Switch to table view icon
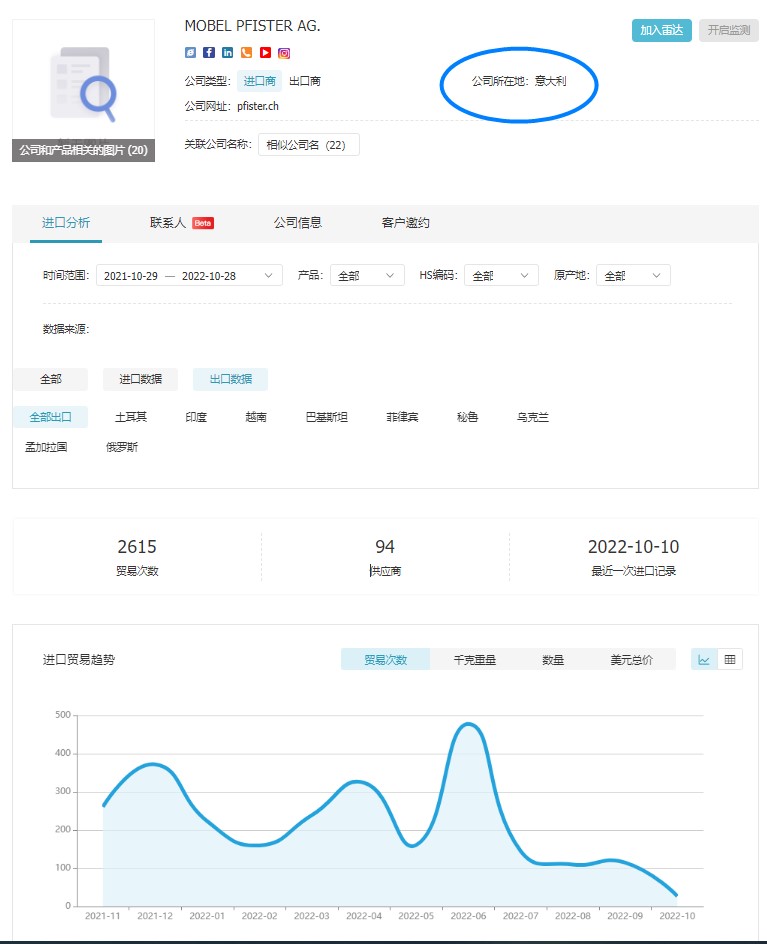The height and width of the screenshot is (944, 767). (730, 660)
